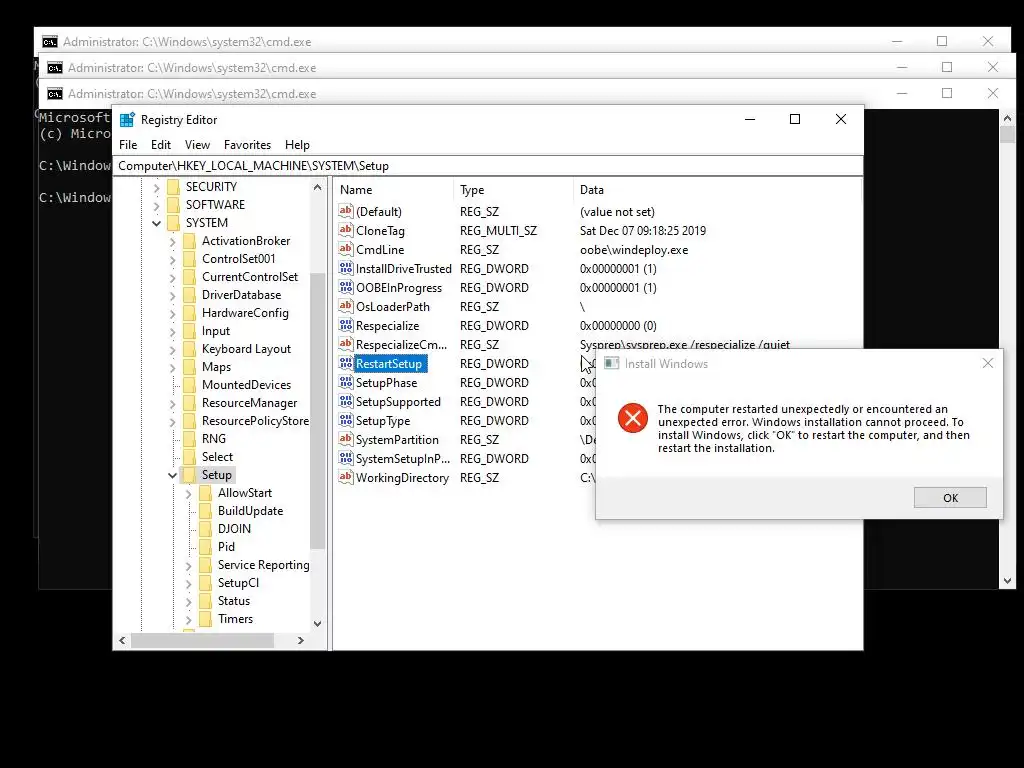The image size is (1024, 768).
Task: Select the SetupSupported DWORD icon
Action: coord(345,401)
